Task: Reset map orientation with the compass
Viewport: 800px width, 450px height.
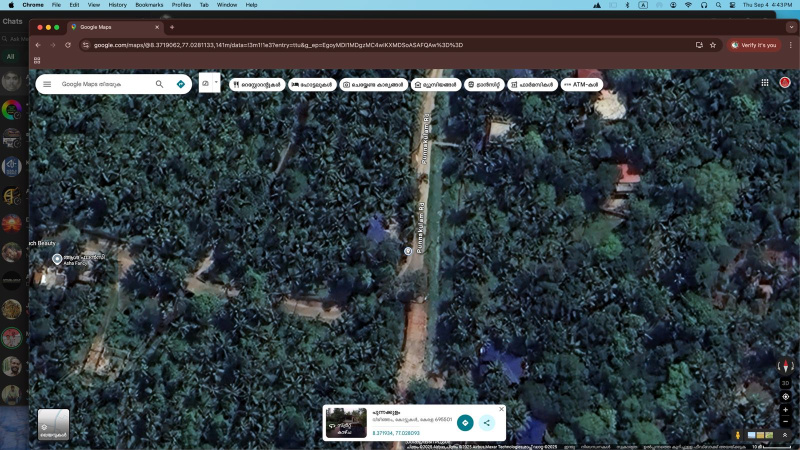Action: 785,367
